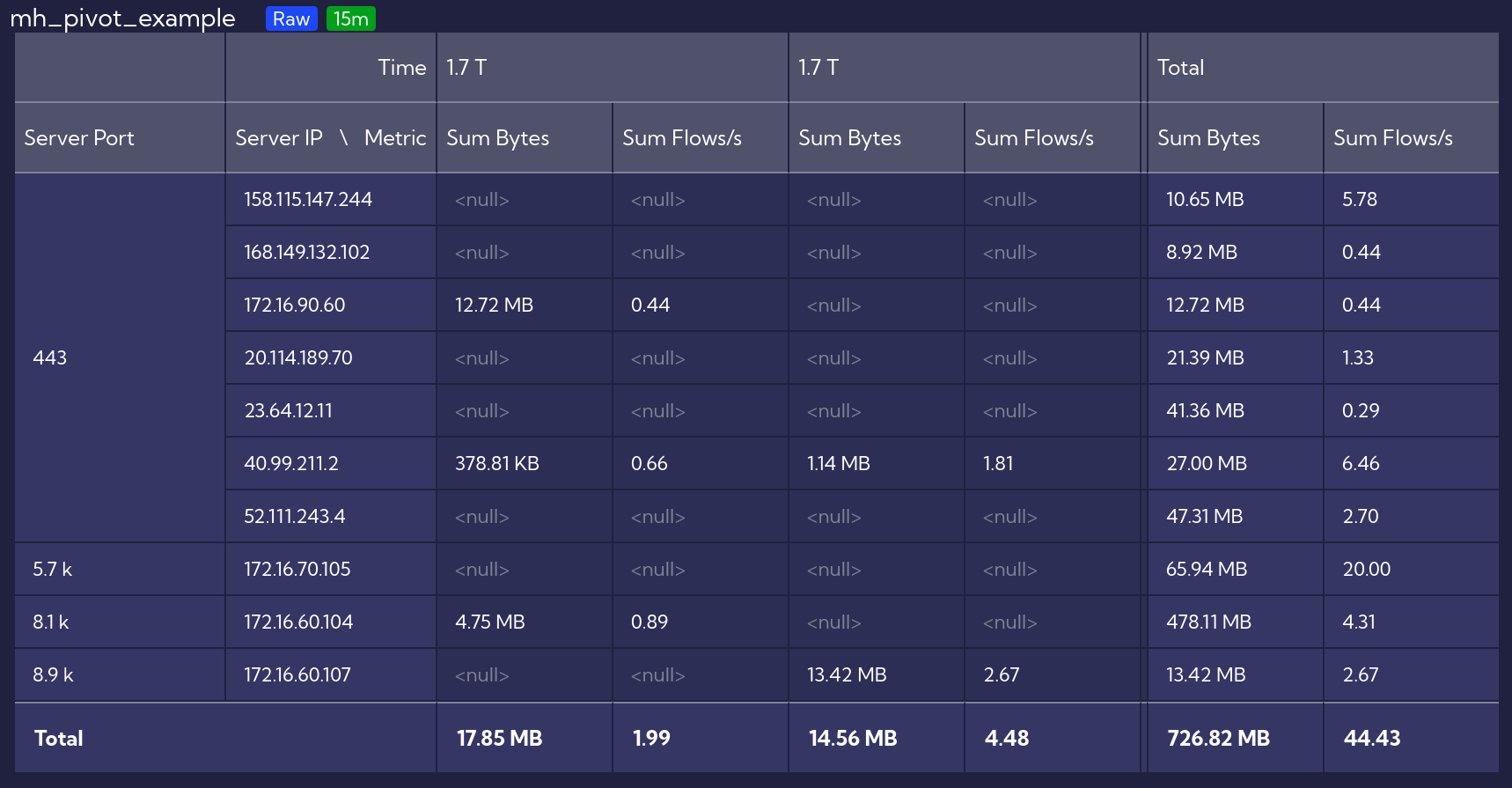The height and width of the screenshot is (788, 1512).
Task: Select server IP 168.149.132.102
Action: pyautogui.click(x=307, y=253)
